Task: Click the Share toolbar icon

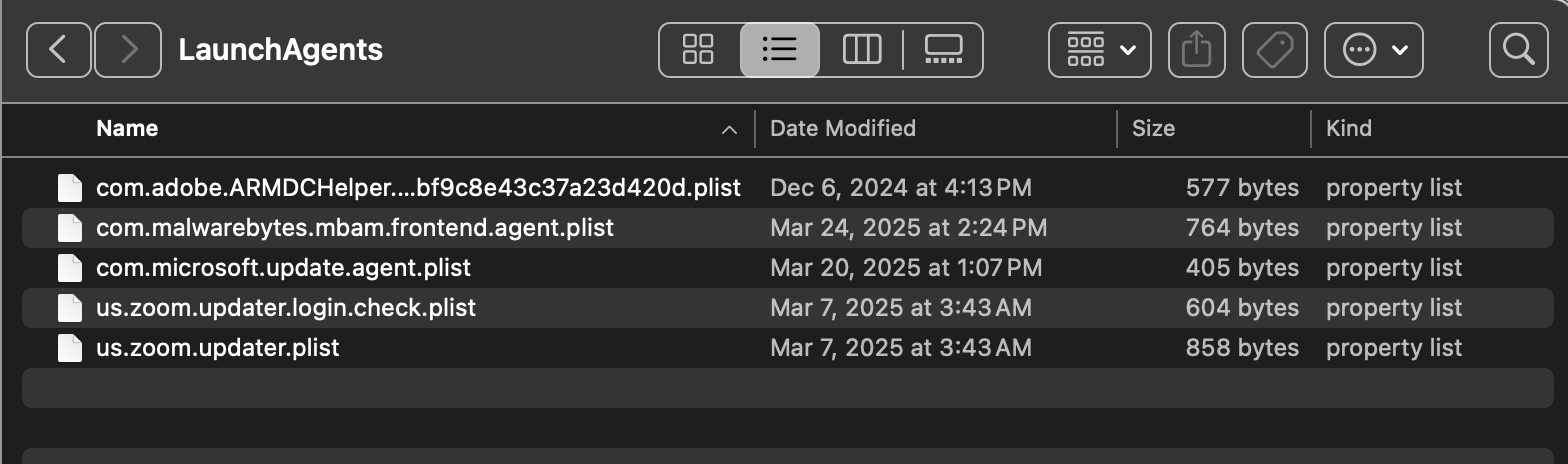Action: pos(1196,50)
